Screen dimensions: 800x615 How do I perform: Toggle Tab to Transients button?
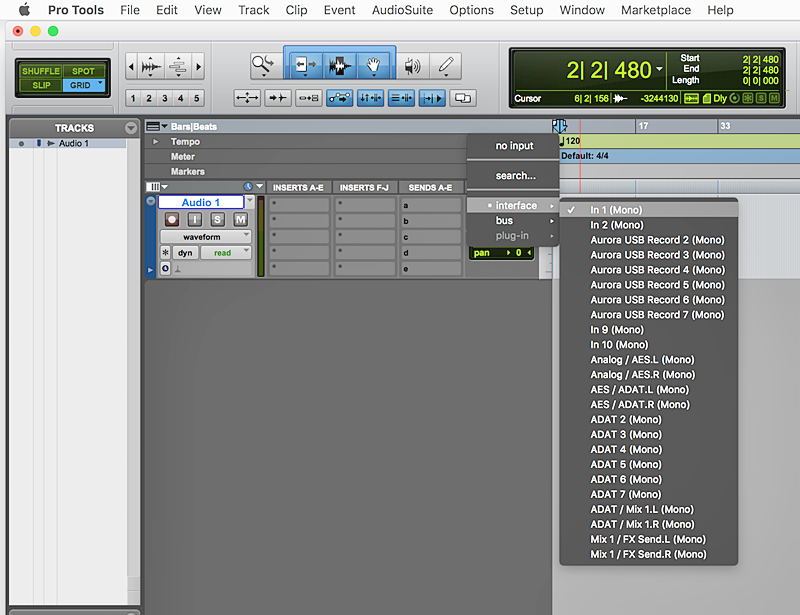point(278,97)
